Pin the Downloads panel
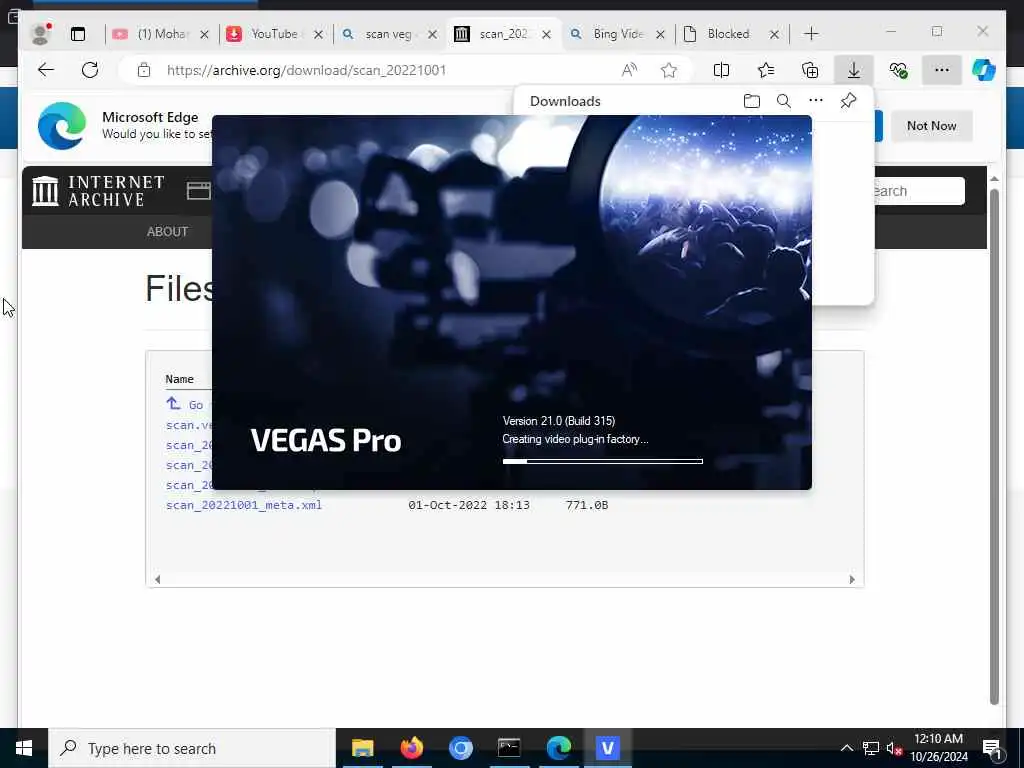 [848, 101]
